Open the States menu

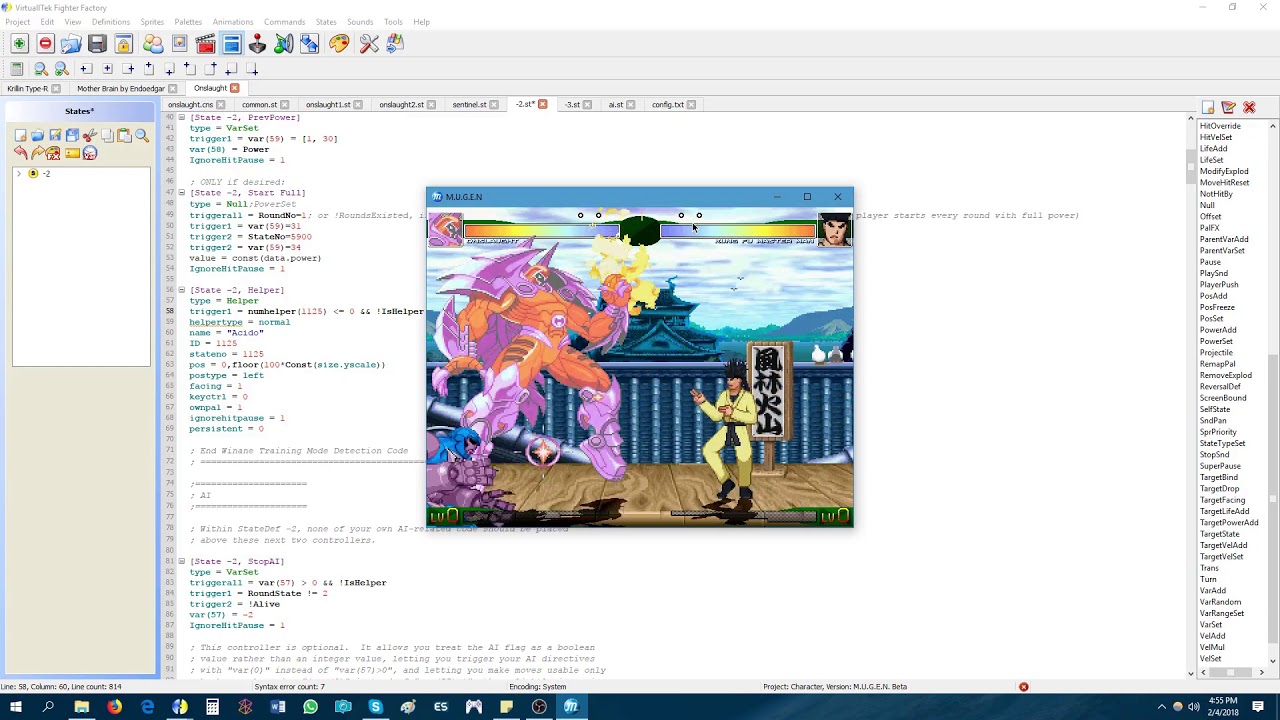[326, 22]
